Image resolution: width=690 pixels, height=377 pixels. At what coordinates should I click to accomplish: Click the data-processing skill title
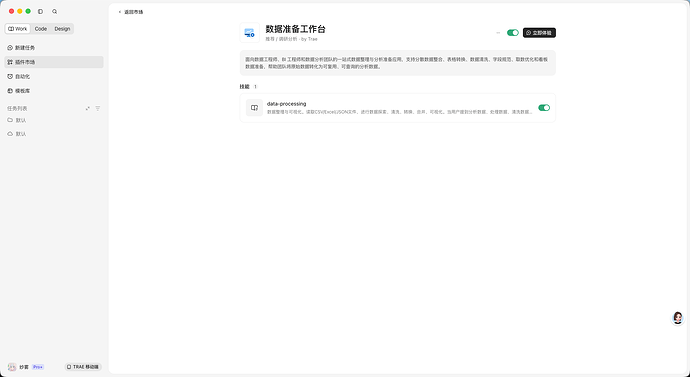pyautogui.click(x=286, y=104)
